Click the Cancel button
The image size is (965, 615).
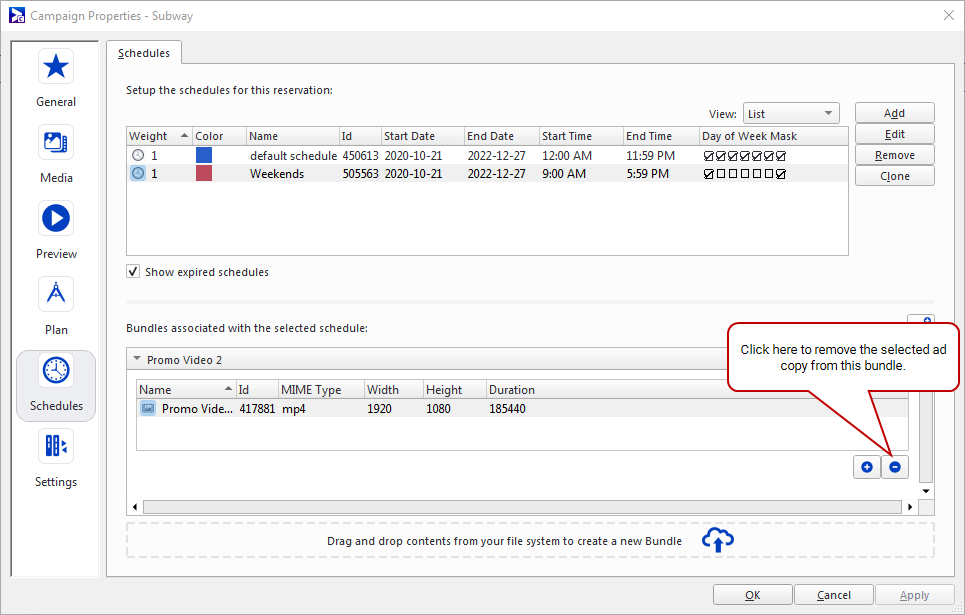tap(834, 595)
